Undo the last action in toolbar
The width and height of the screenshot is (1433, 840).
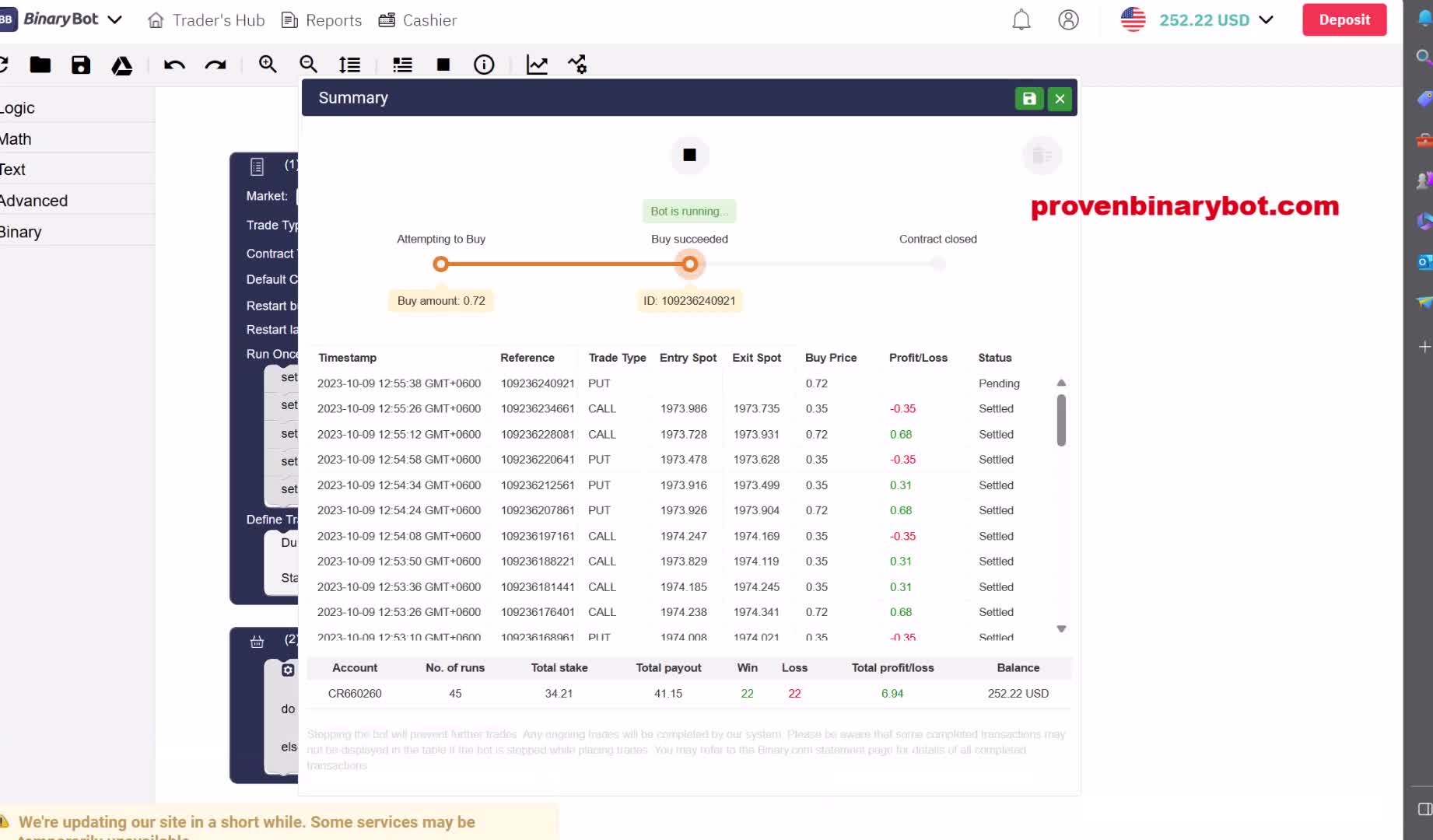(x=174, y=65)
